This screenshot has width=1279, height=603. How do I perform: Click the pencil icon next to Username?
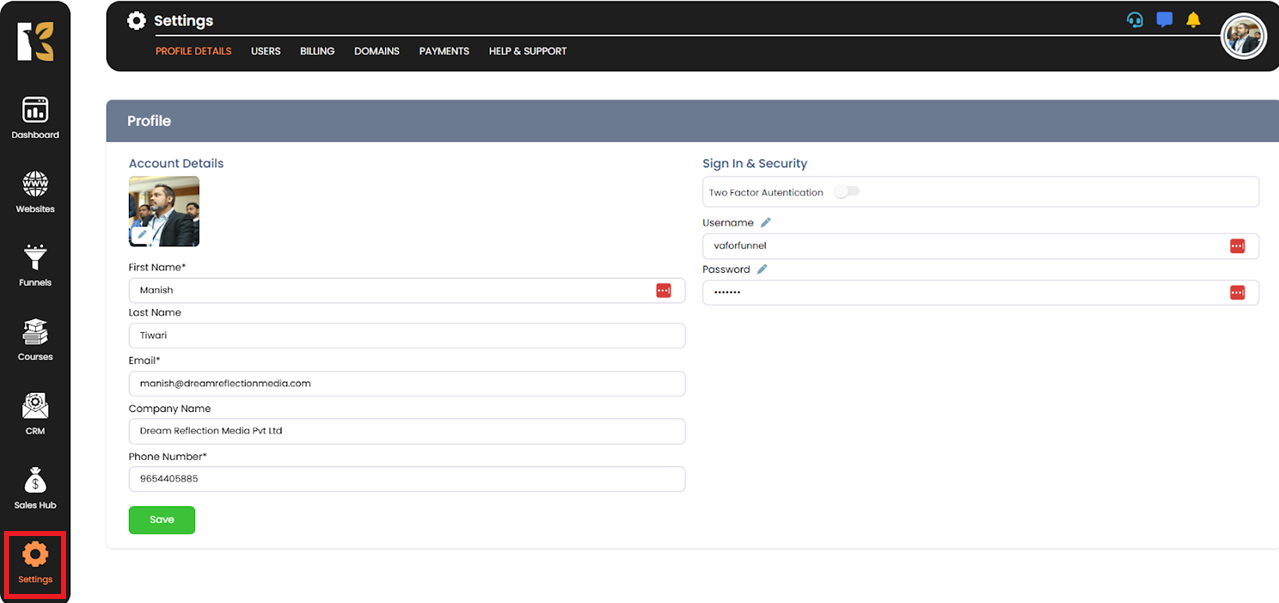coord(766,223)
